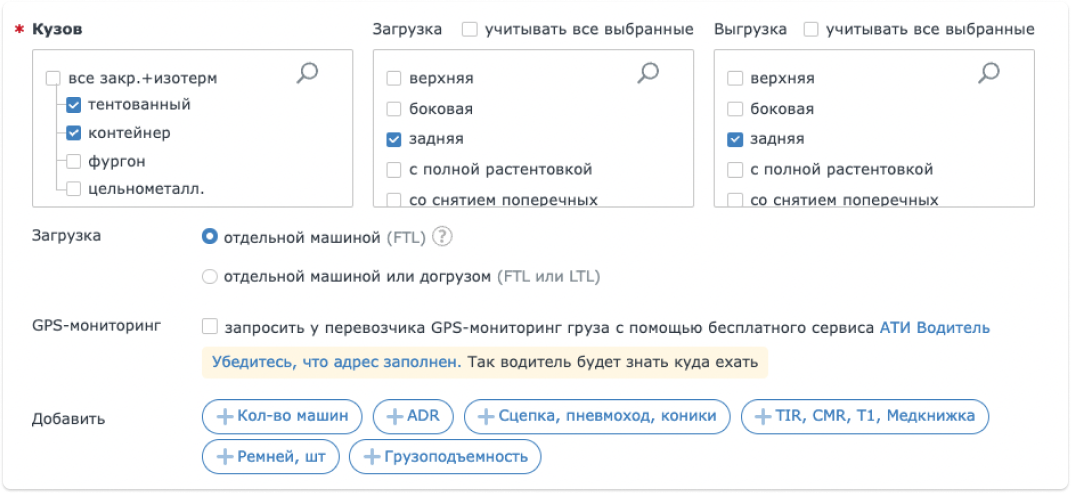Check the фургон body type
This screenshot has height=494, width=1072.
(x=74, y=160)
